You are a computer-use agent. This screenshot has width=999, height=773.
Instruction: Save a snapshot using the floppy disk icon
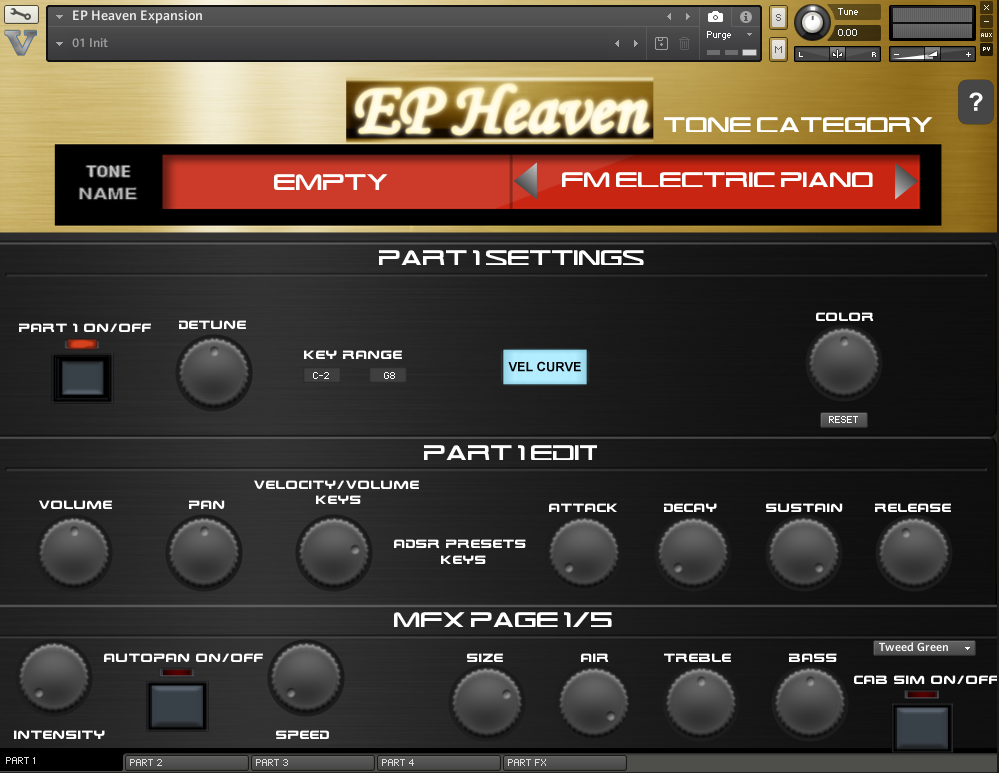pos(661,44)
